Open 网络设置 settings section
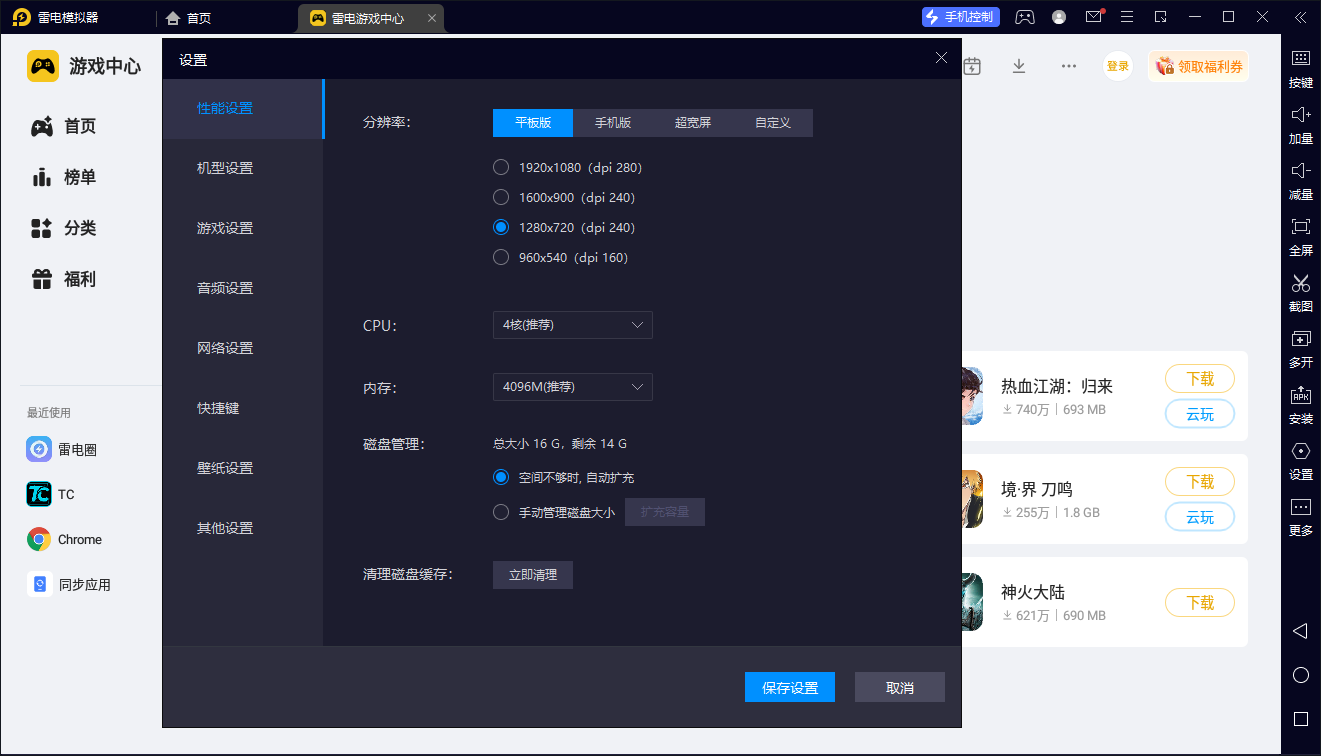Screen dimensions: 1321x756 pyautogui.click(x=243, y=348)
